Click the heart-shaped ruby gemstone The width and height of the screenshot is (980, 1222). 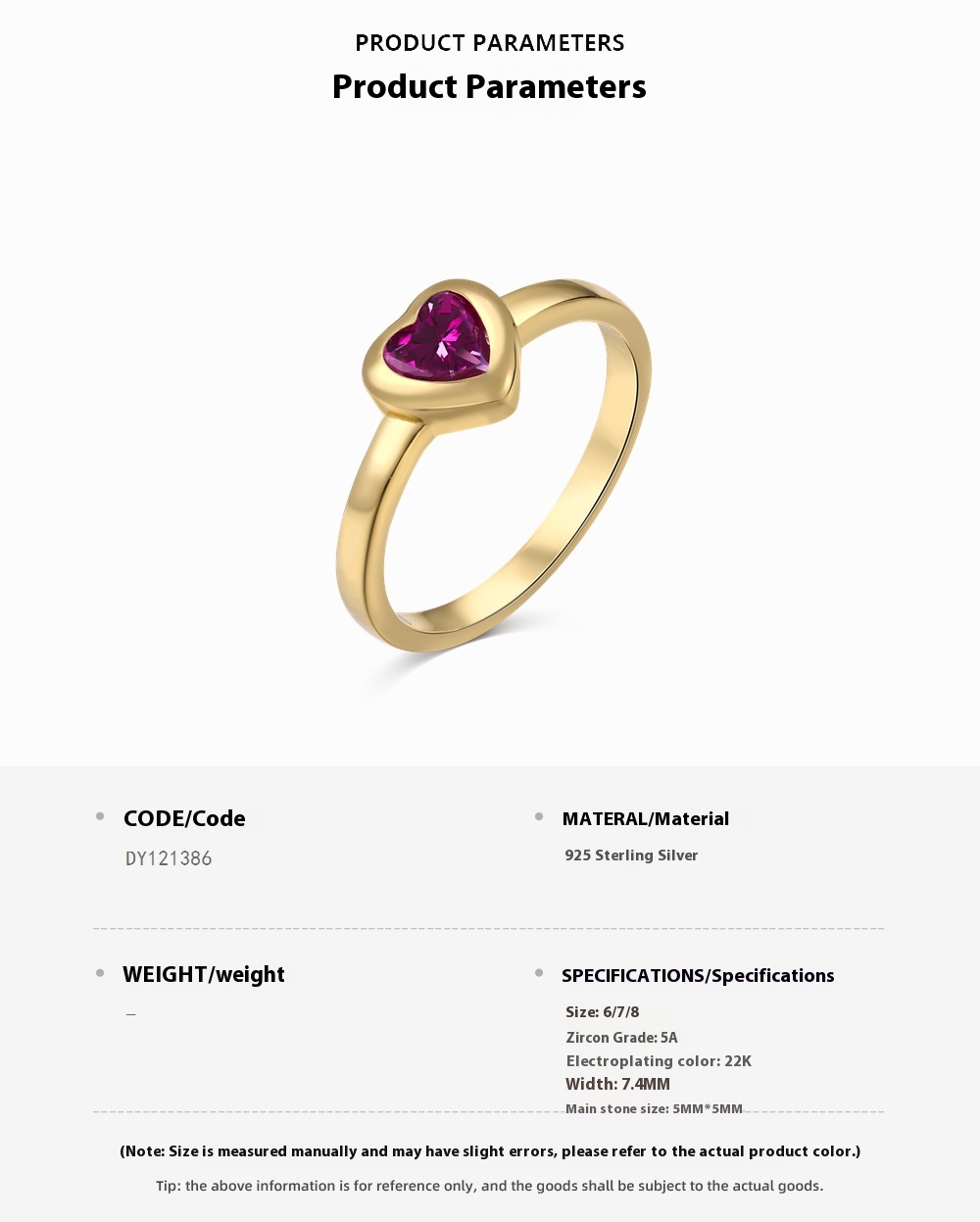pyautogui.click(x=437, y=337)
